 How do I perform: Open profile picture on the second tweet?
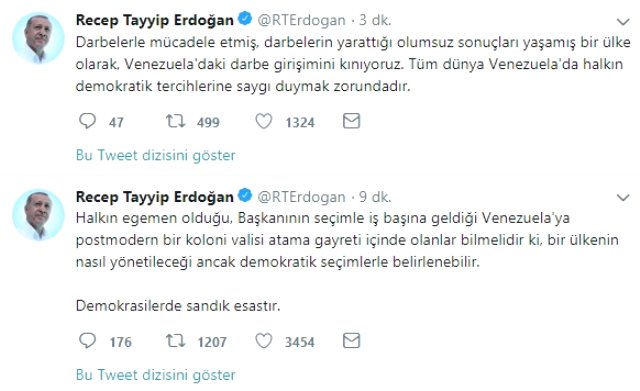pos(38,215)
